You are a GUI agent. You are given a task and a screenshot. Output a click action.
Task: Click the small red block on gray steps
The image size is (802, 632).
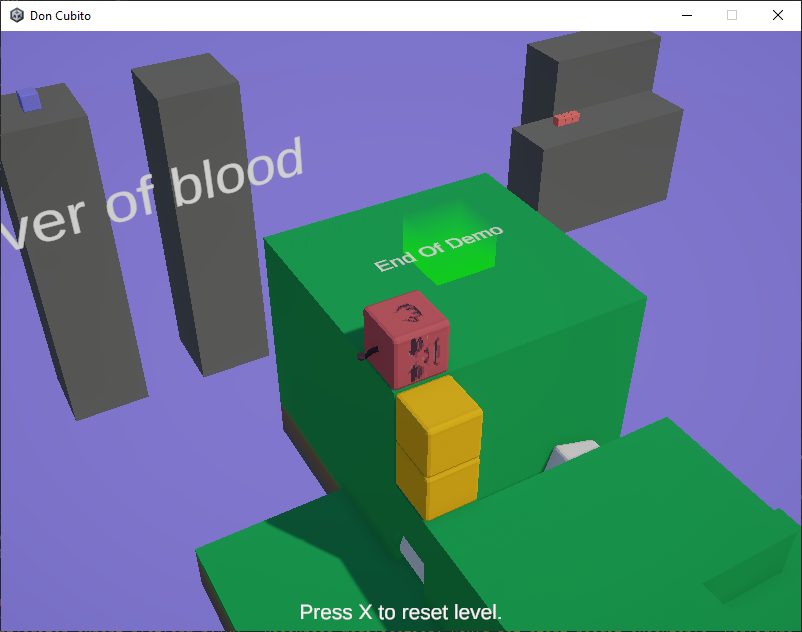tap(566, 119)
